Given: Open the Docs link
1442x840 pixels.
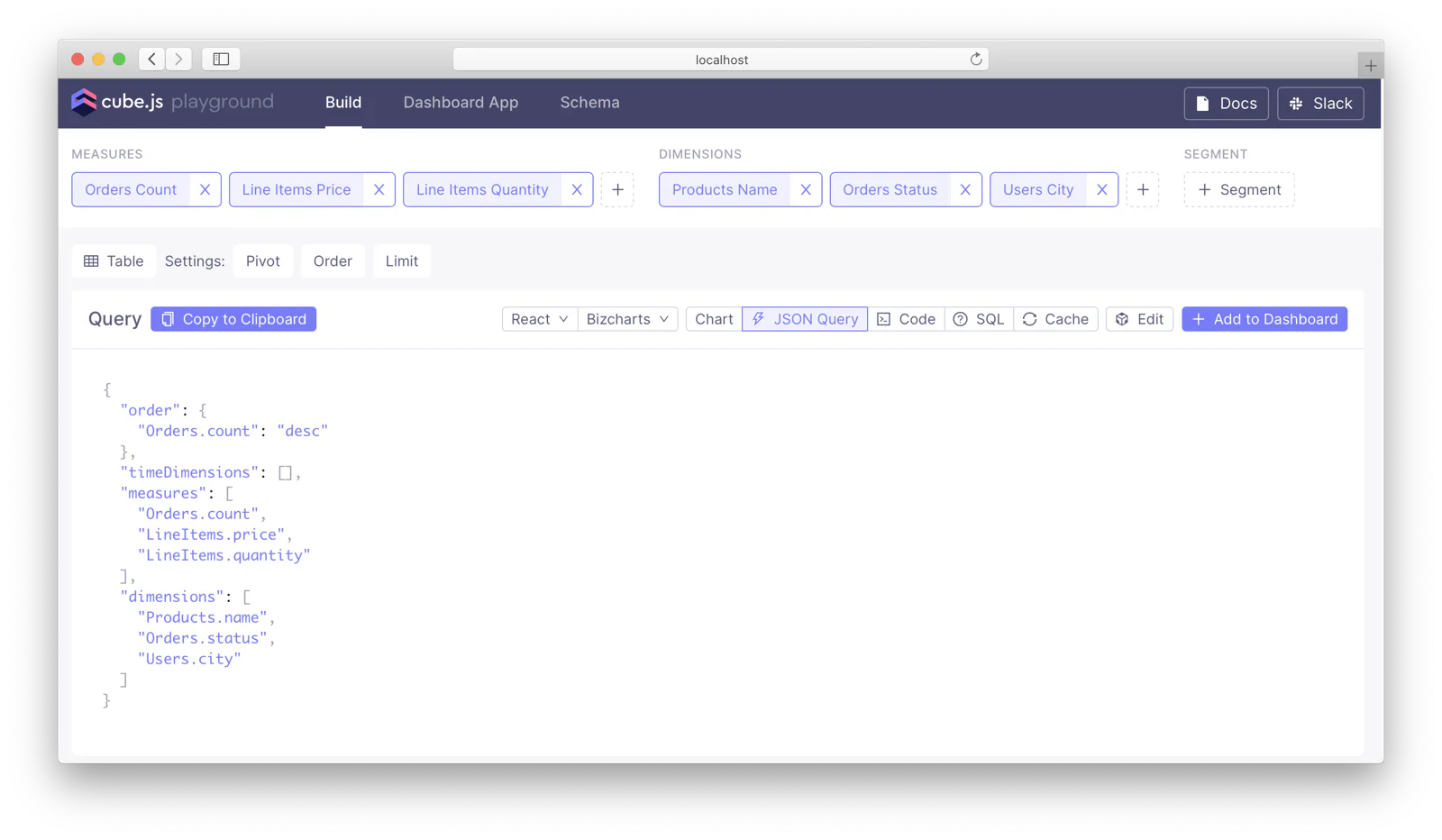Looking at the screenshot, I should pos(1226,104).
